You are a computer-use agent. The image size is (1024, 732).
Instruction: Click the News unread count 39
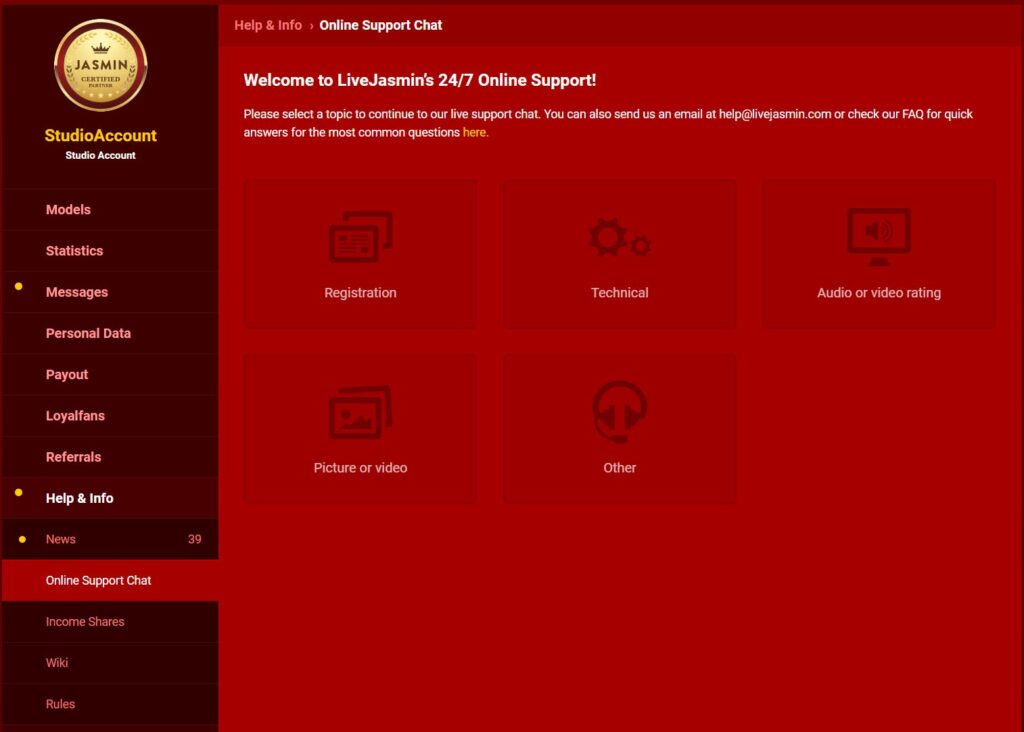click(195, 539)
